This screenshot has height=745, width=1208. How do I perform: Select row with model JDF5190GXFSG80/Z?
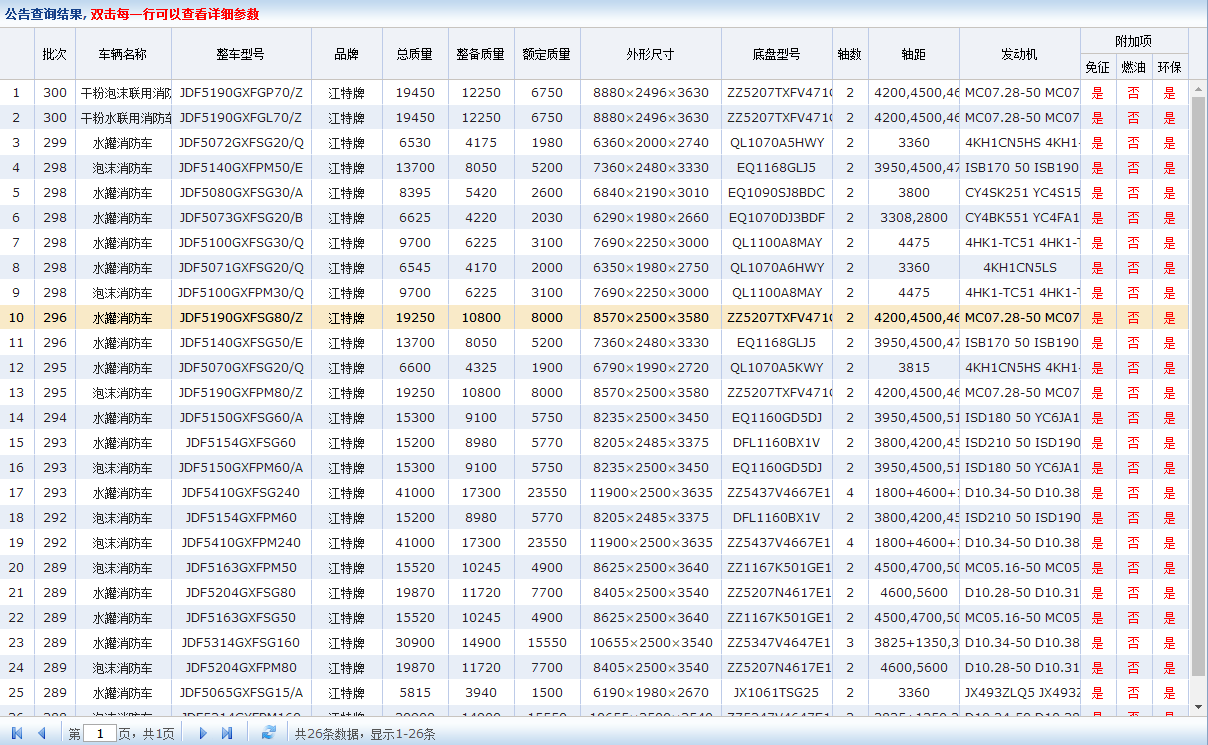coord(241,317)
